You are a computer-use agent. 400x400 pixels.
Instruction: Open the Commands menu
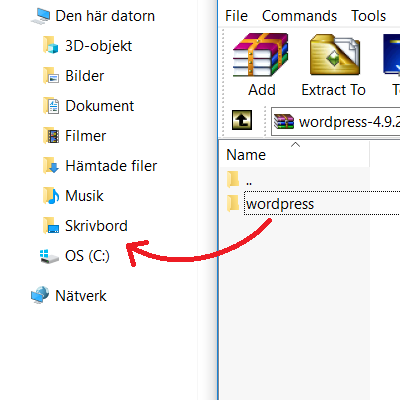[299, 16]
